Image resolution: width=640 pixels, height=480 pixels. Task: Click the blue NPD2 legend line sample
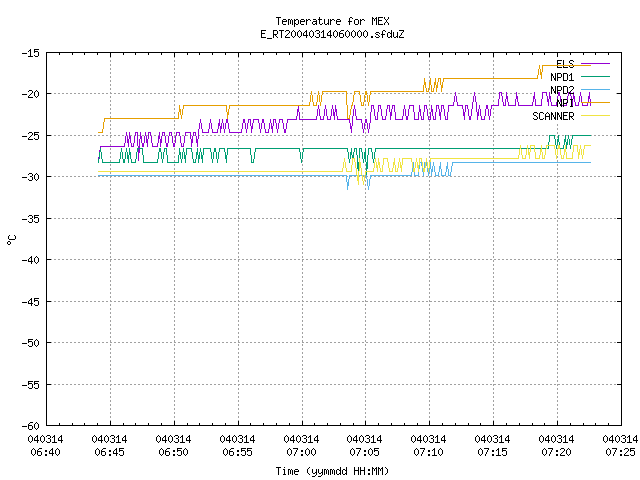click(x=595, y=89)
